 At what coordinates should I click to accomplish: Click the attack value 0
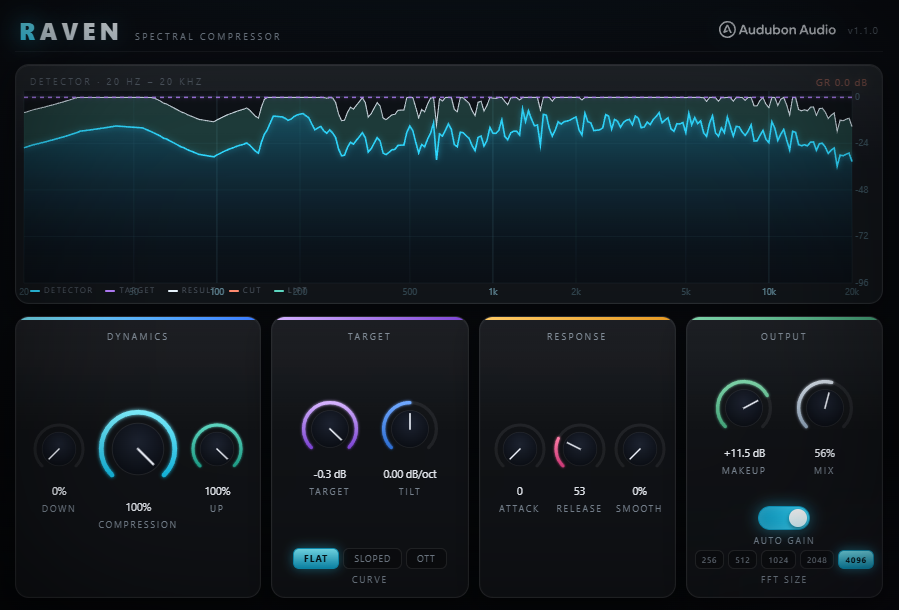pos(519,491)
